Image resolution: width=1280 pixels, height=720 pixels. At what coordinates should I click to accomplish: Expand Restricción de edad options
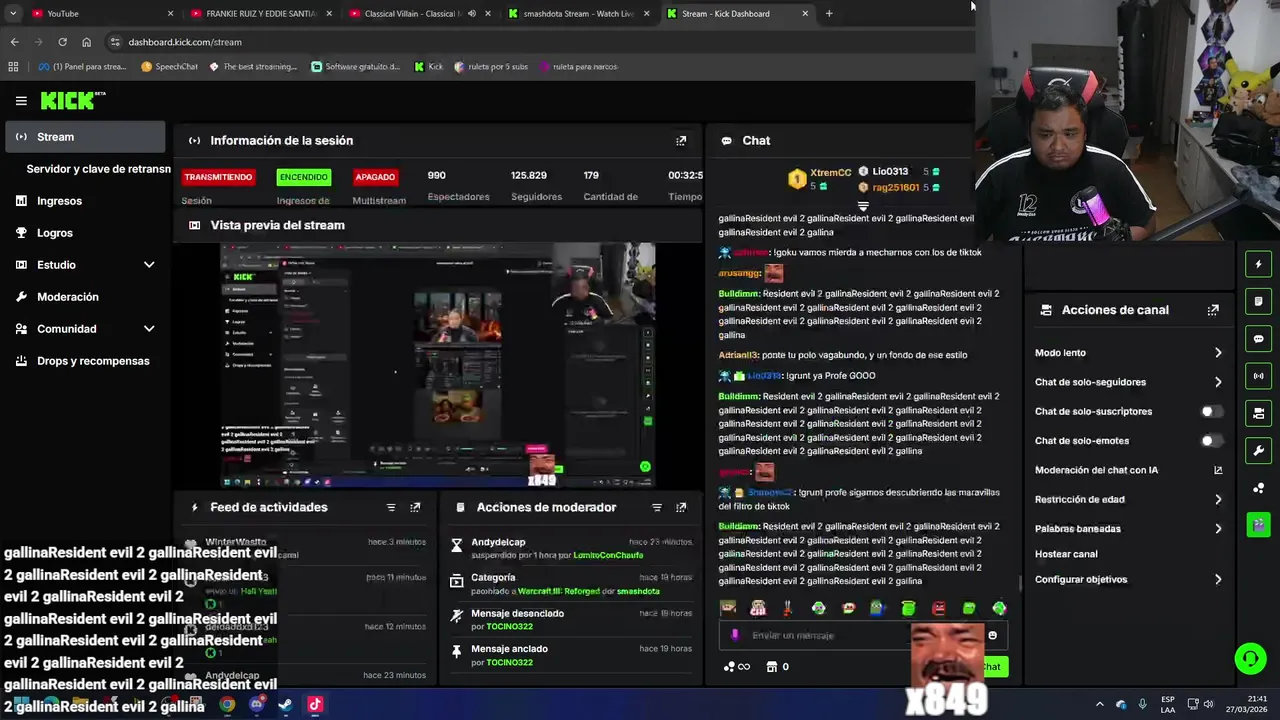(x=1218, y=500)
